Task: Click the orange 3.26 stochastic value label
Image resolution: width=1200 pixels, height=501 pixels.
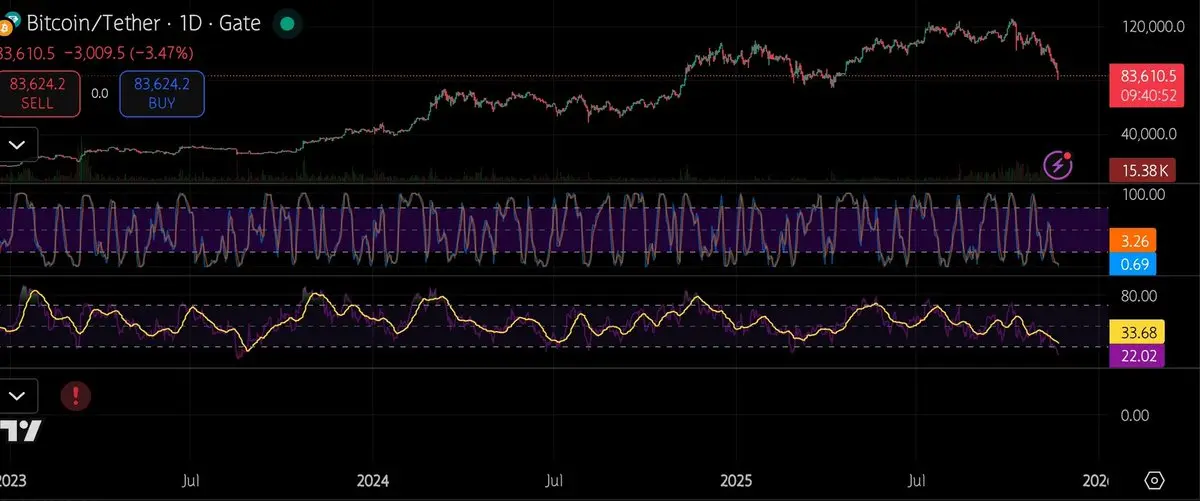Action: [x=1134, y=241]
